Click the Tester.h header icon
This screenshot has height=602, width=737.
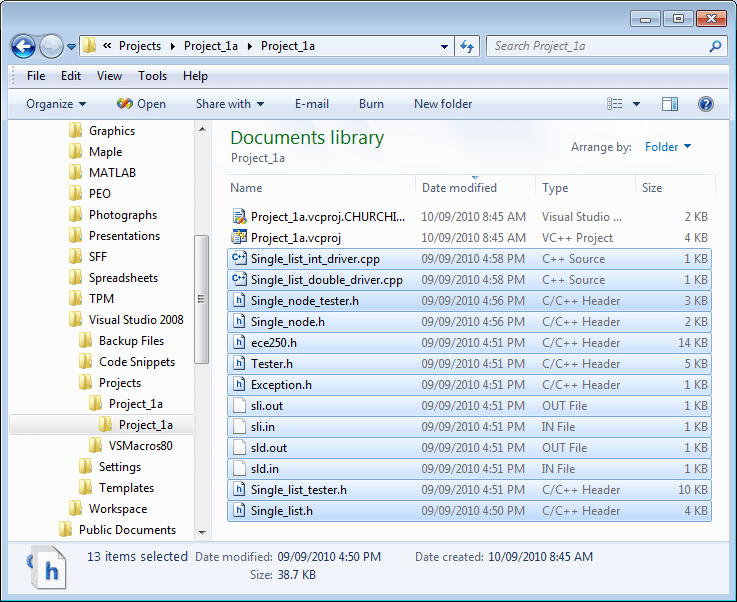pos(240,363)
